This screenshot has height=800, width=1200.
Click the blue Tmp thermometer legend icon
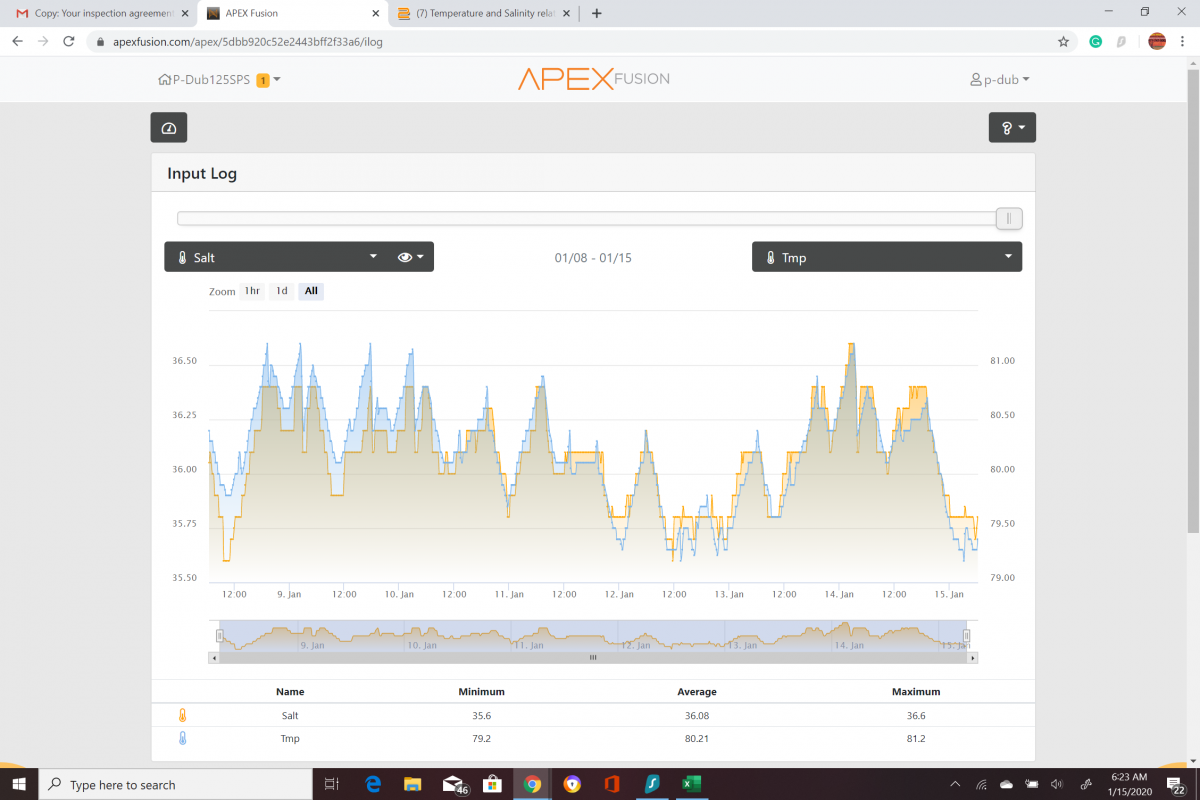[x=182, y=739]
